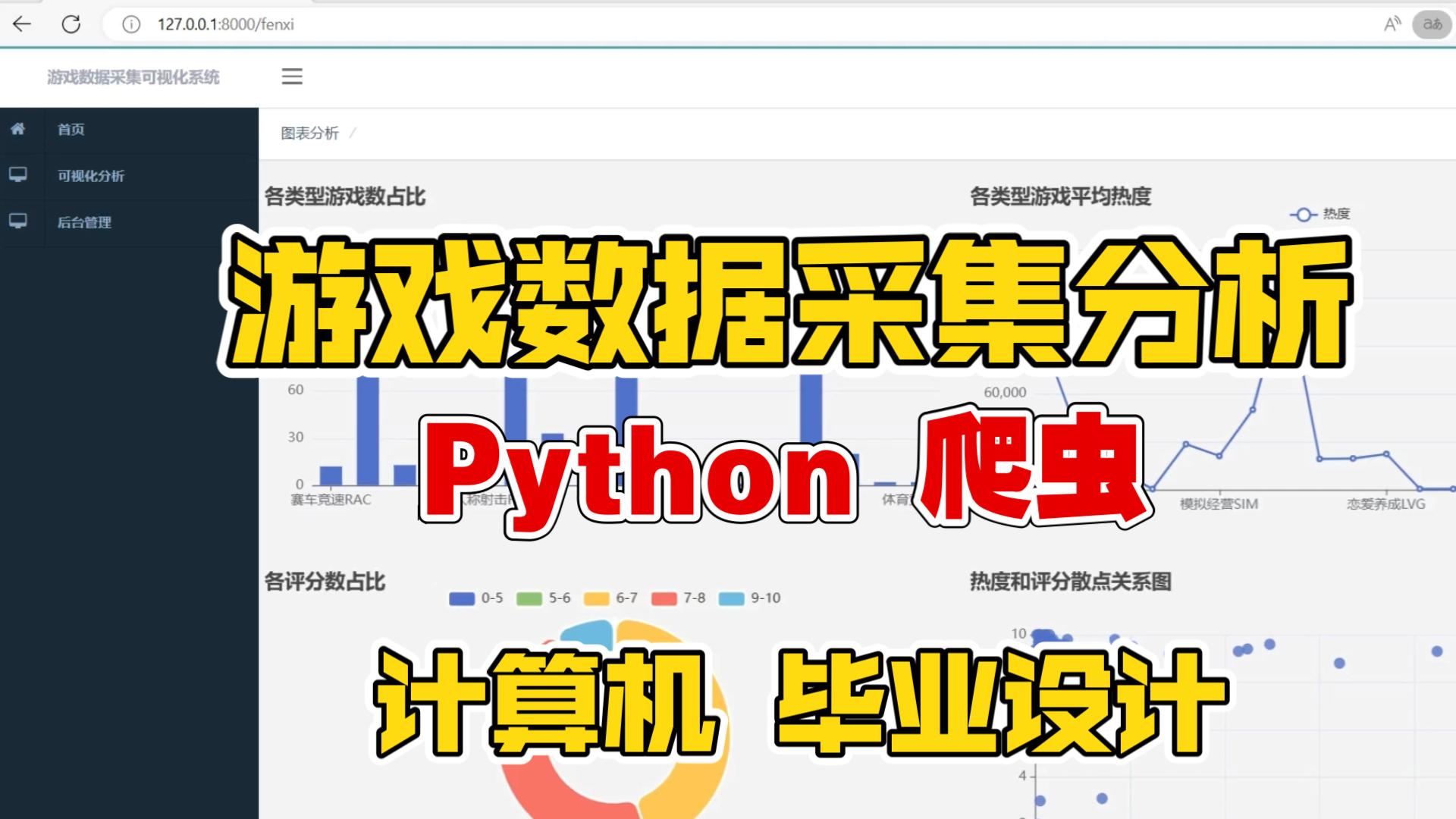
Task: Open the site information icon in address bar
Action: 130,24
